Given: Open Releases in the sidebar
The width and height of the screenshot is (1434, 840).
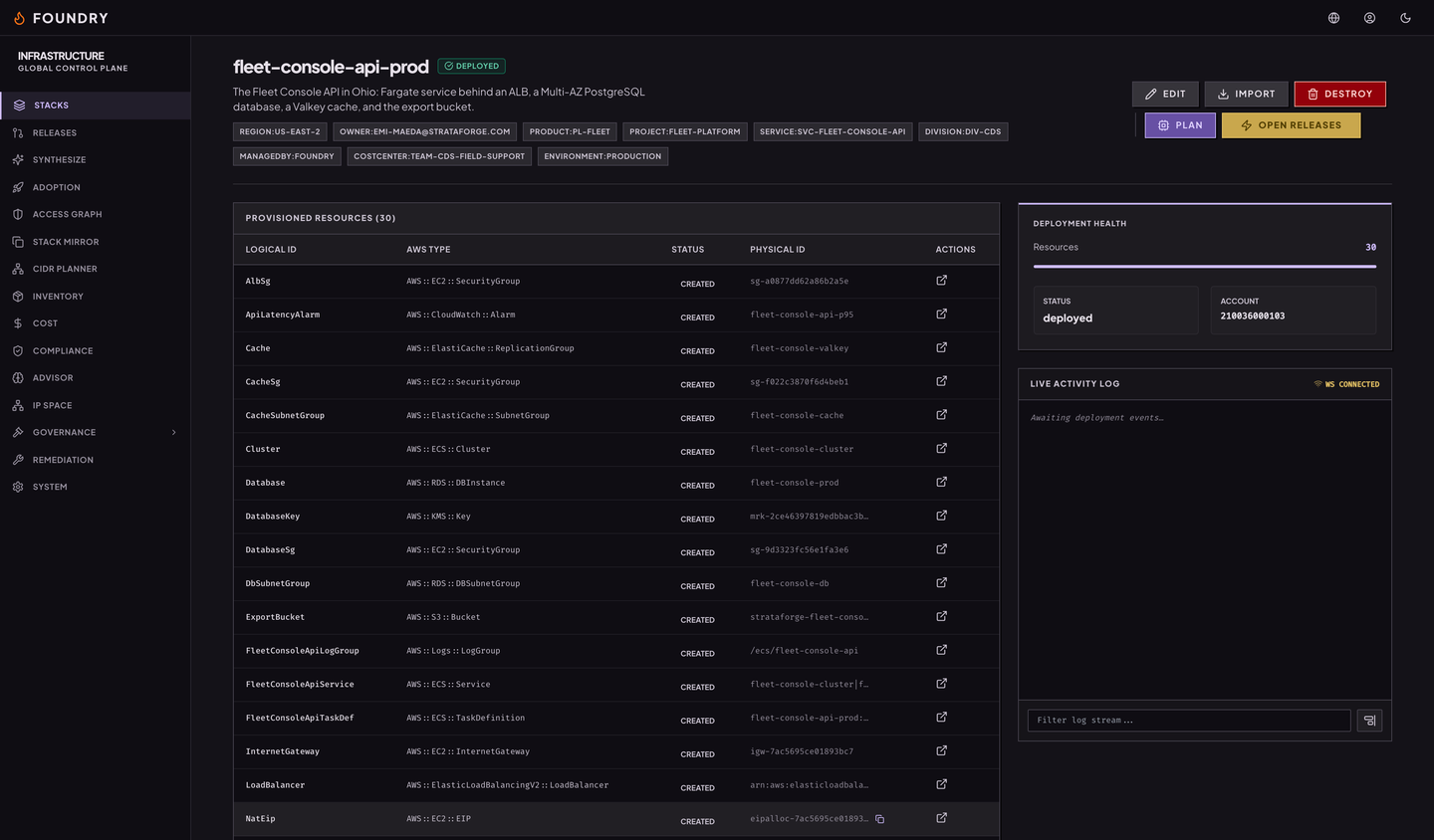Looking at the screenshot, I should pos(96,132).
